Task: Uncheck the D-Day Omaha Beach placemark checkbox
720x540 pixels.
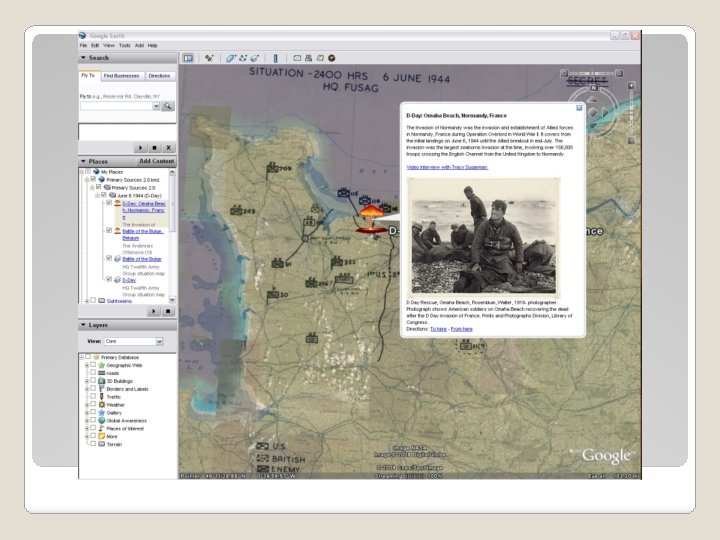Action: [x=109, y=202]
